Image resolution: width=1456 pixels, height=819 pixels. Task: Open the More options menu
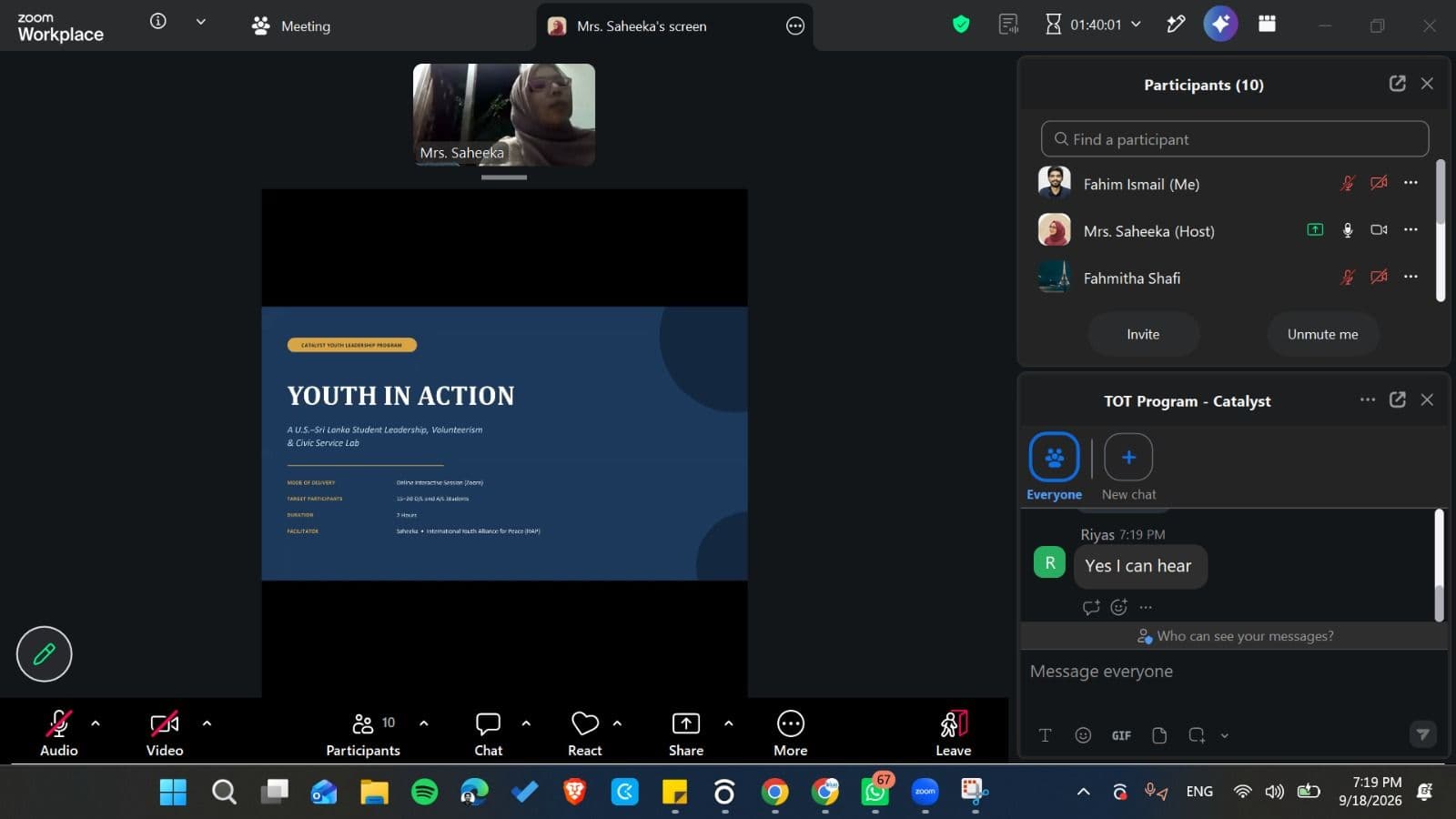(791, 733)
